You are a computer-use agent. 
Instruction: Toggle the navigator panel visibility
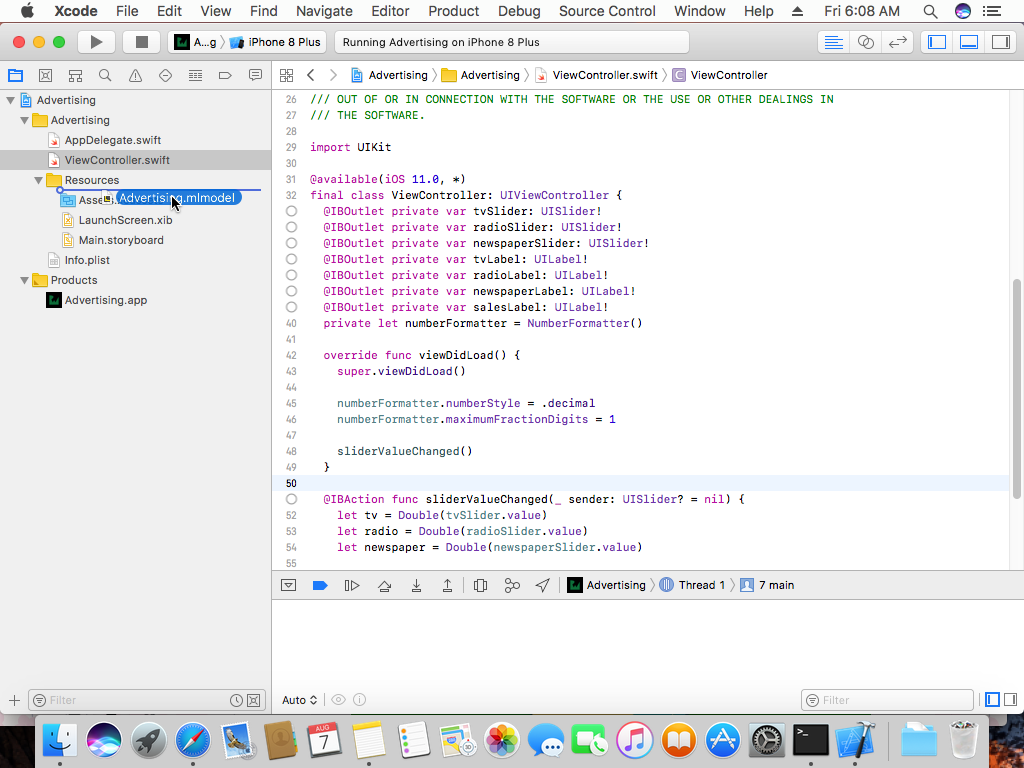point(936,42)
